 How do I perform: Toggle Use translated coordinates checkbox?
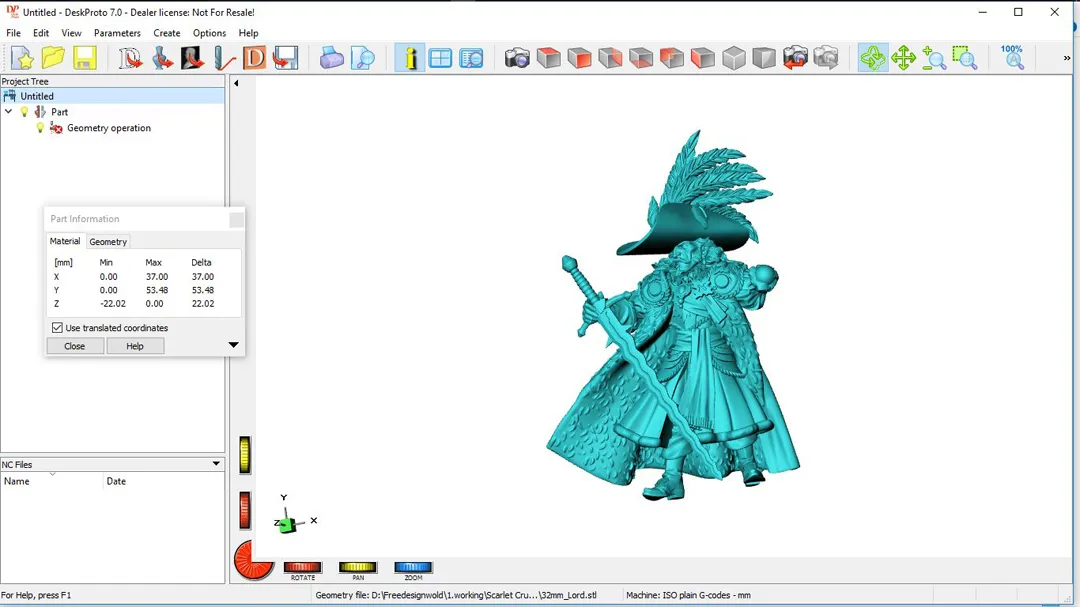pos(57,328)
